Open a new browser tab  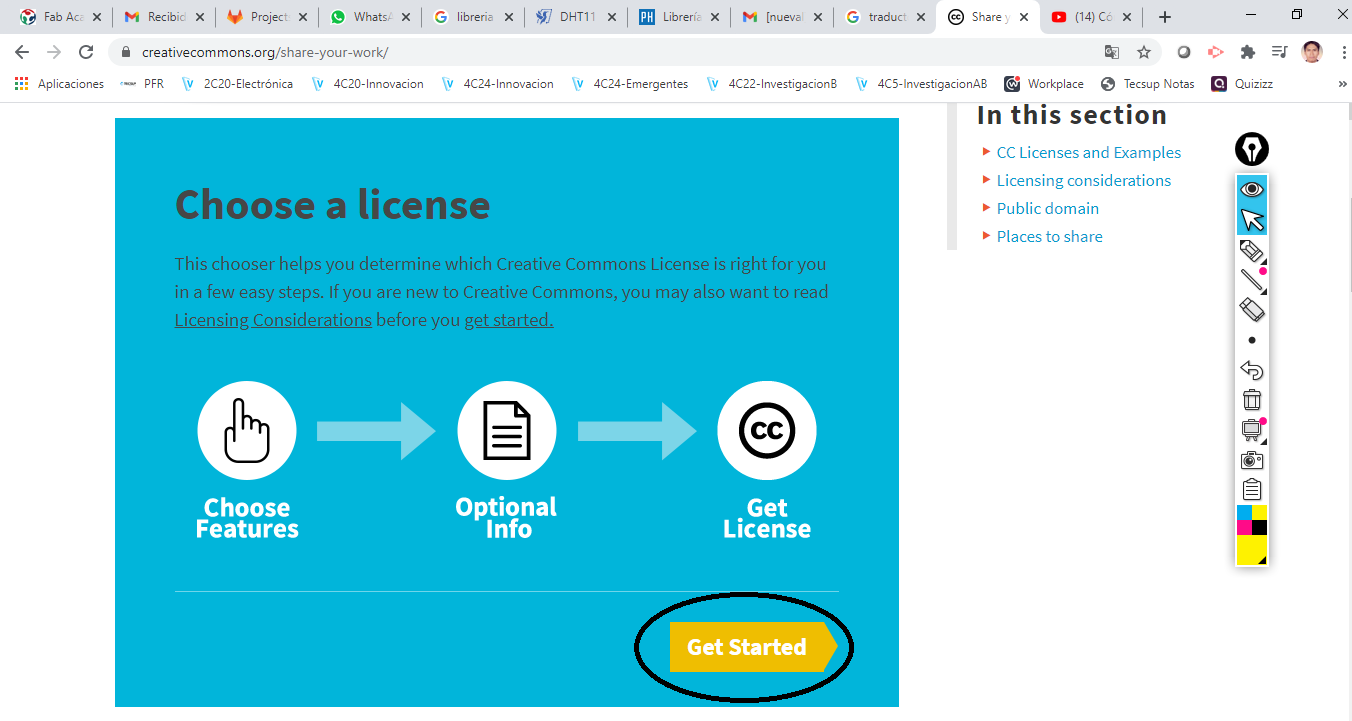(x=1165, y=17)
